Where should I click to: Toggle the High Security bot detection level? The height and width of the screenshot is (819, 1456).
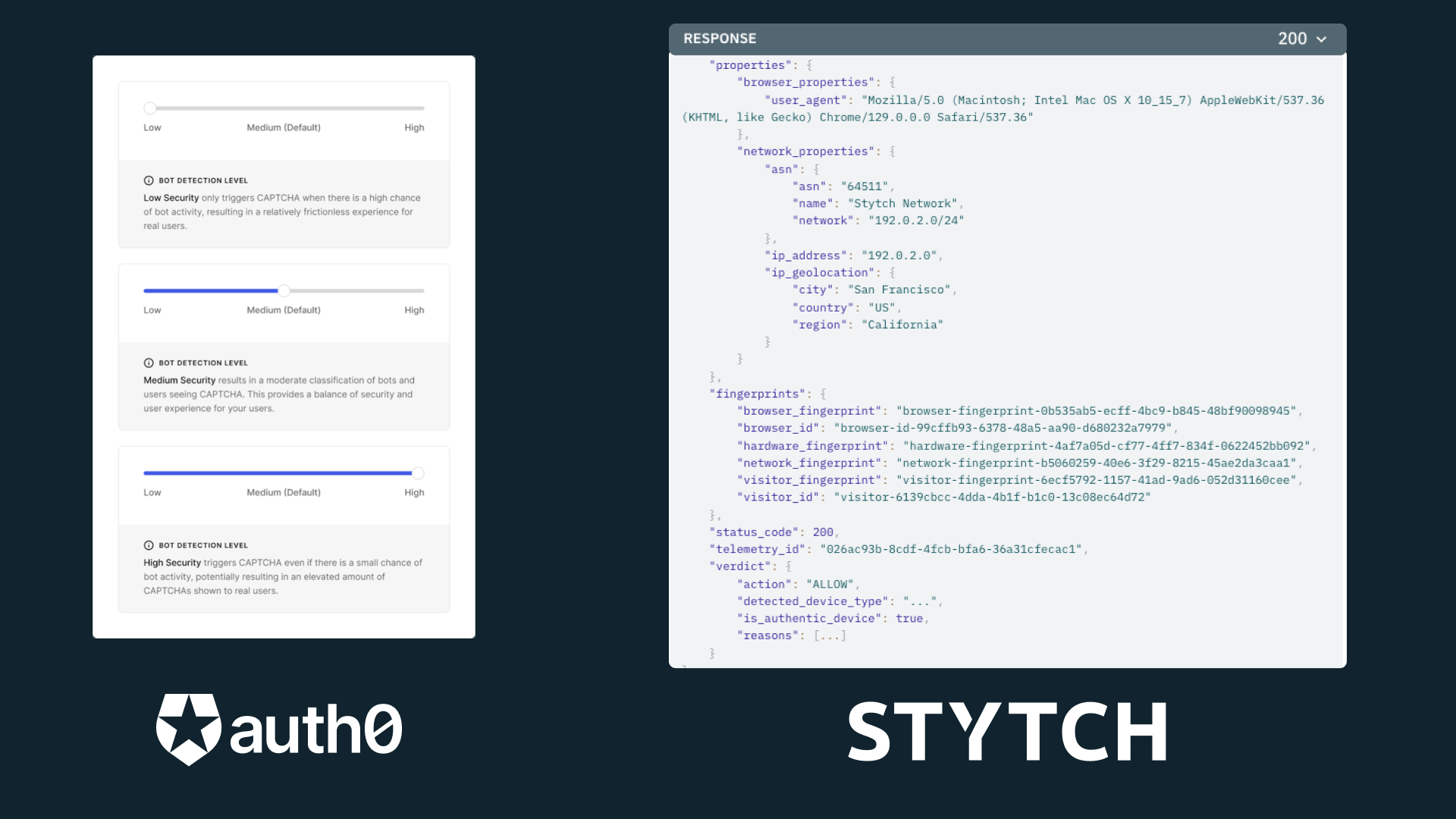pyautogui.click(x=418, y=473)
